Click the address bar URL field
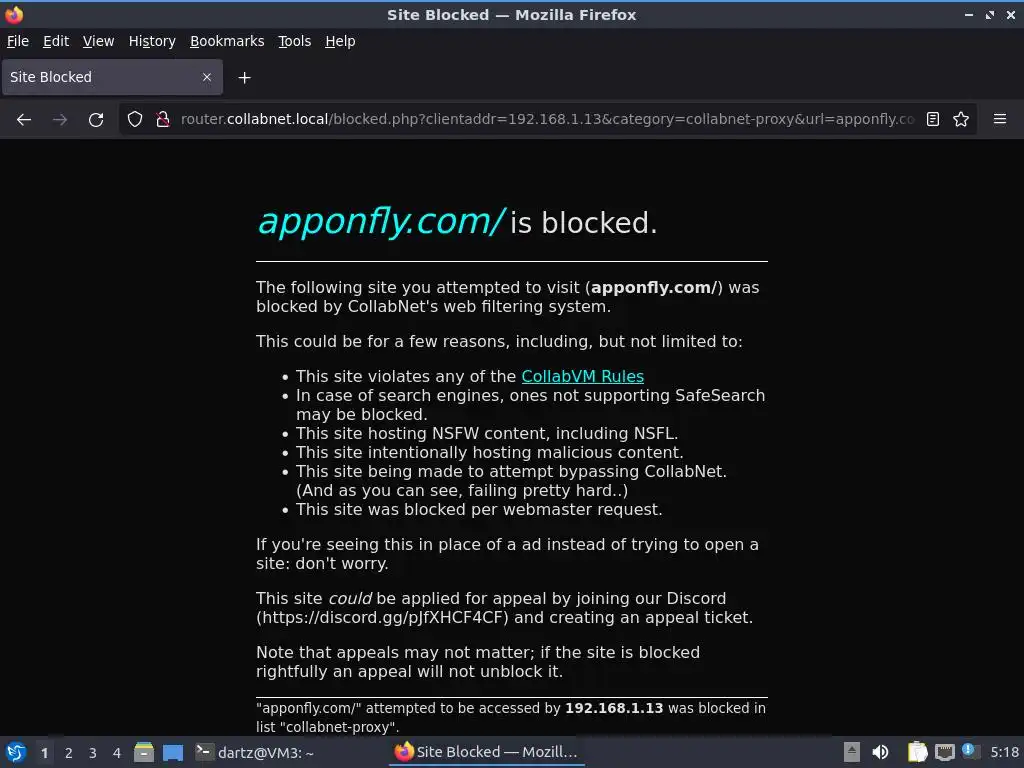 click(547, 119)
